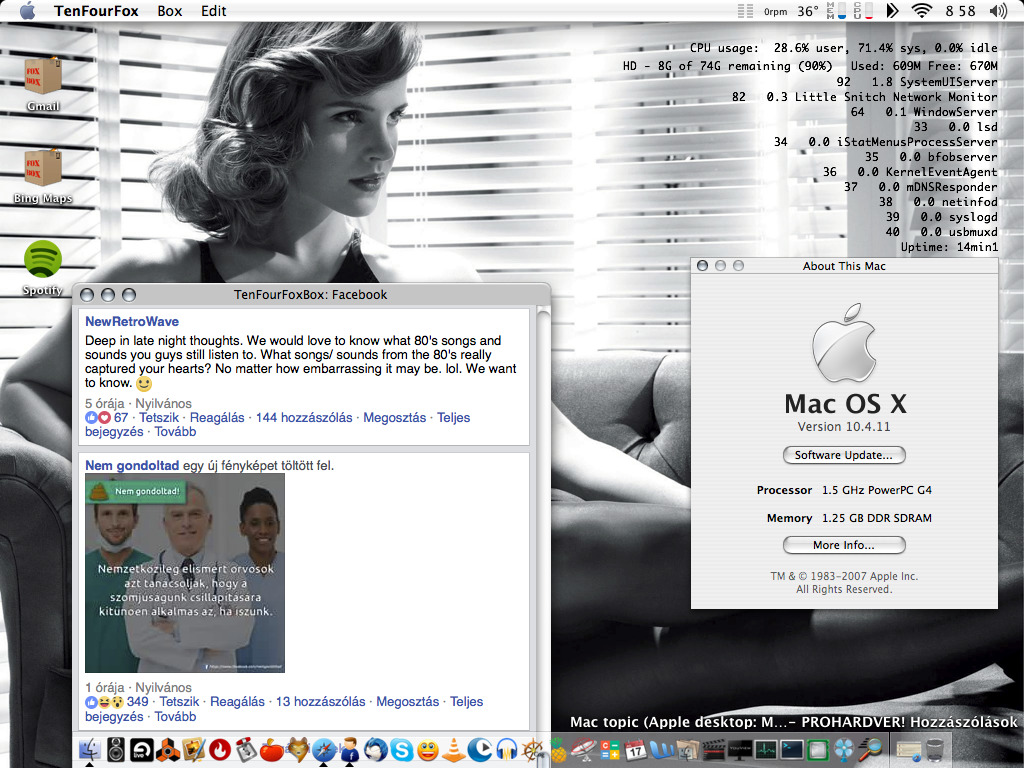Open the yellow smiley messenger Dock icon
1024x768 pixels.
pos(428,750)
